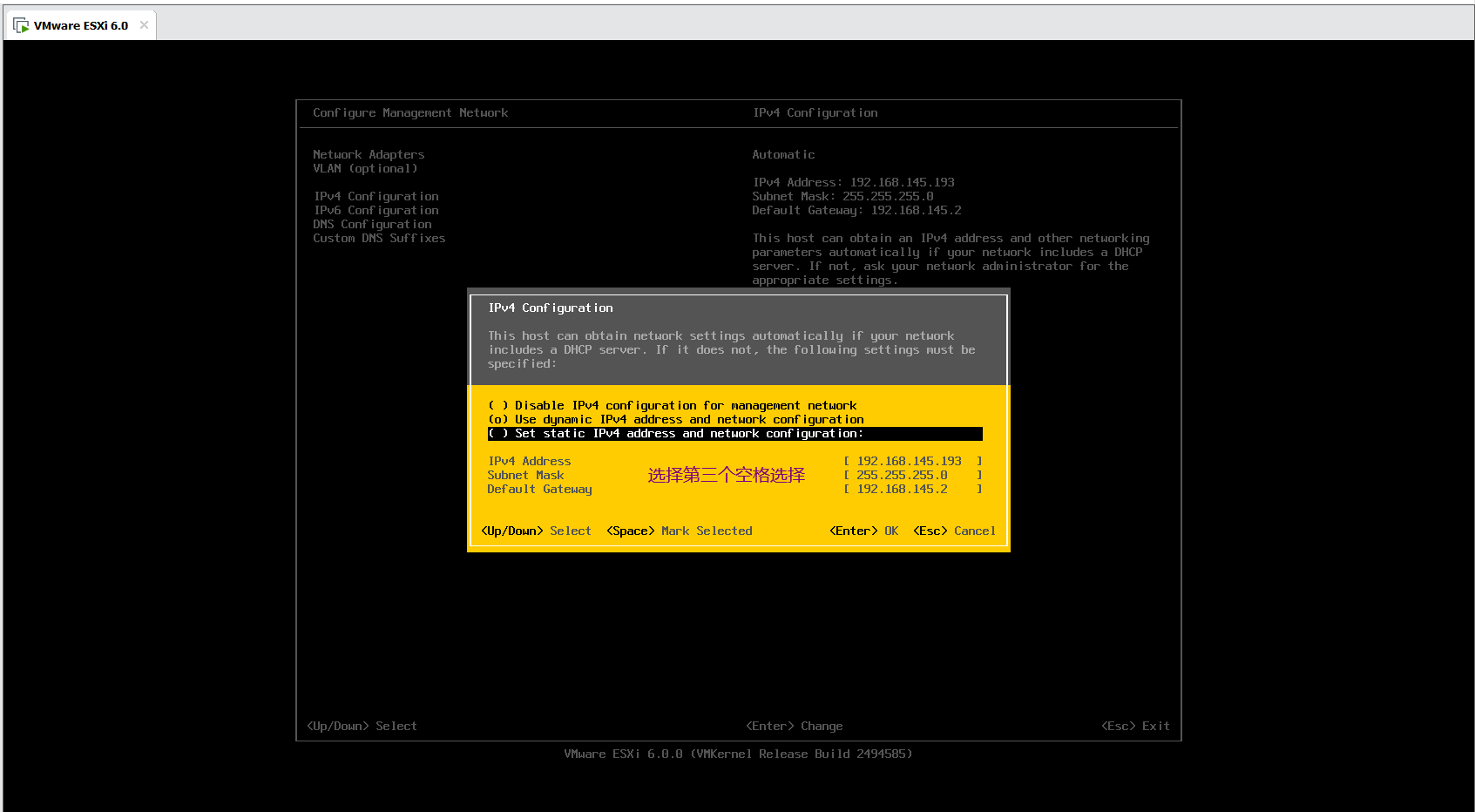Click the Up/Down Select hint in dialog
Viewport: 1475px width, 812px height.
pos(536,531)
